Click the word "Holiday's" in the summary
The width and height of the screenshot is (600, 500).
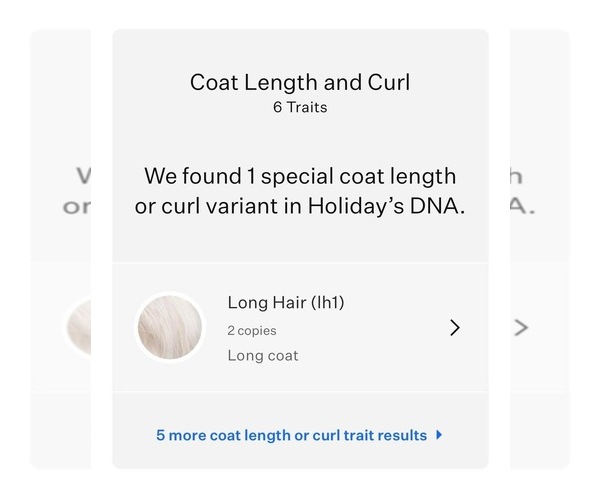coord(369,207)
